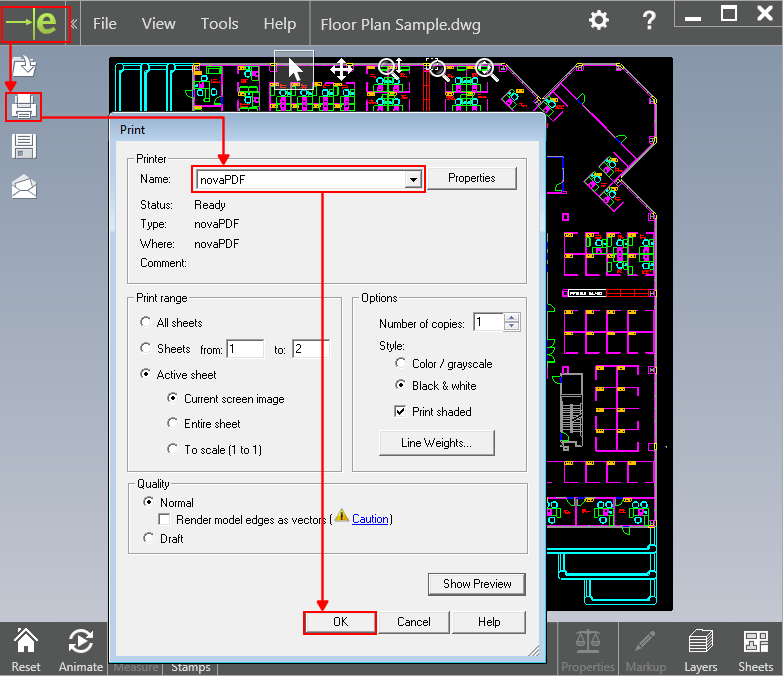Open the Layers panel icon
The height and width of the screenshot is (676, 783).
(700, 650)
